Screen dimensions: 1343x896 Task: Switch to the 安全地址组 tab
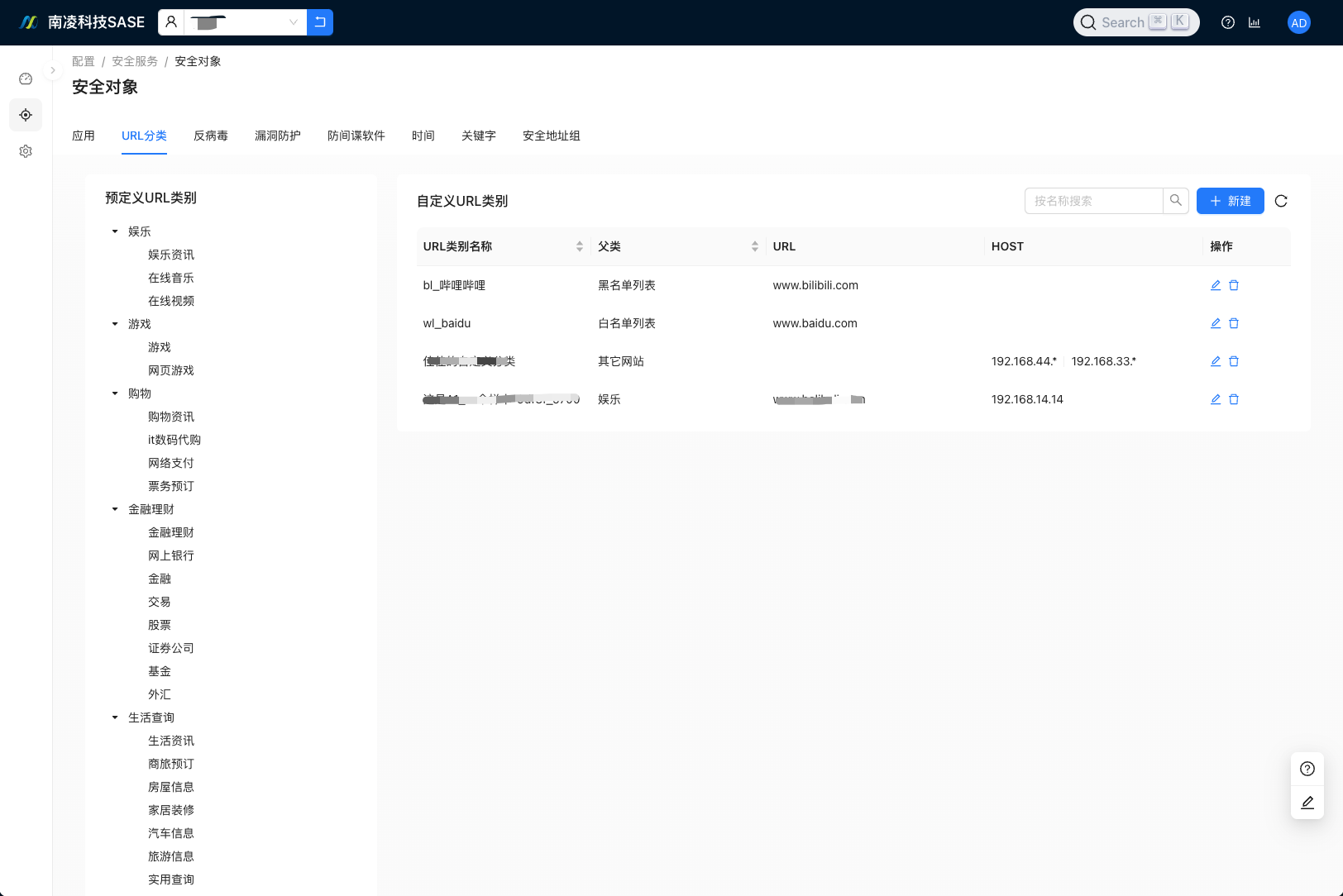(552, 136)
